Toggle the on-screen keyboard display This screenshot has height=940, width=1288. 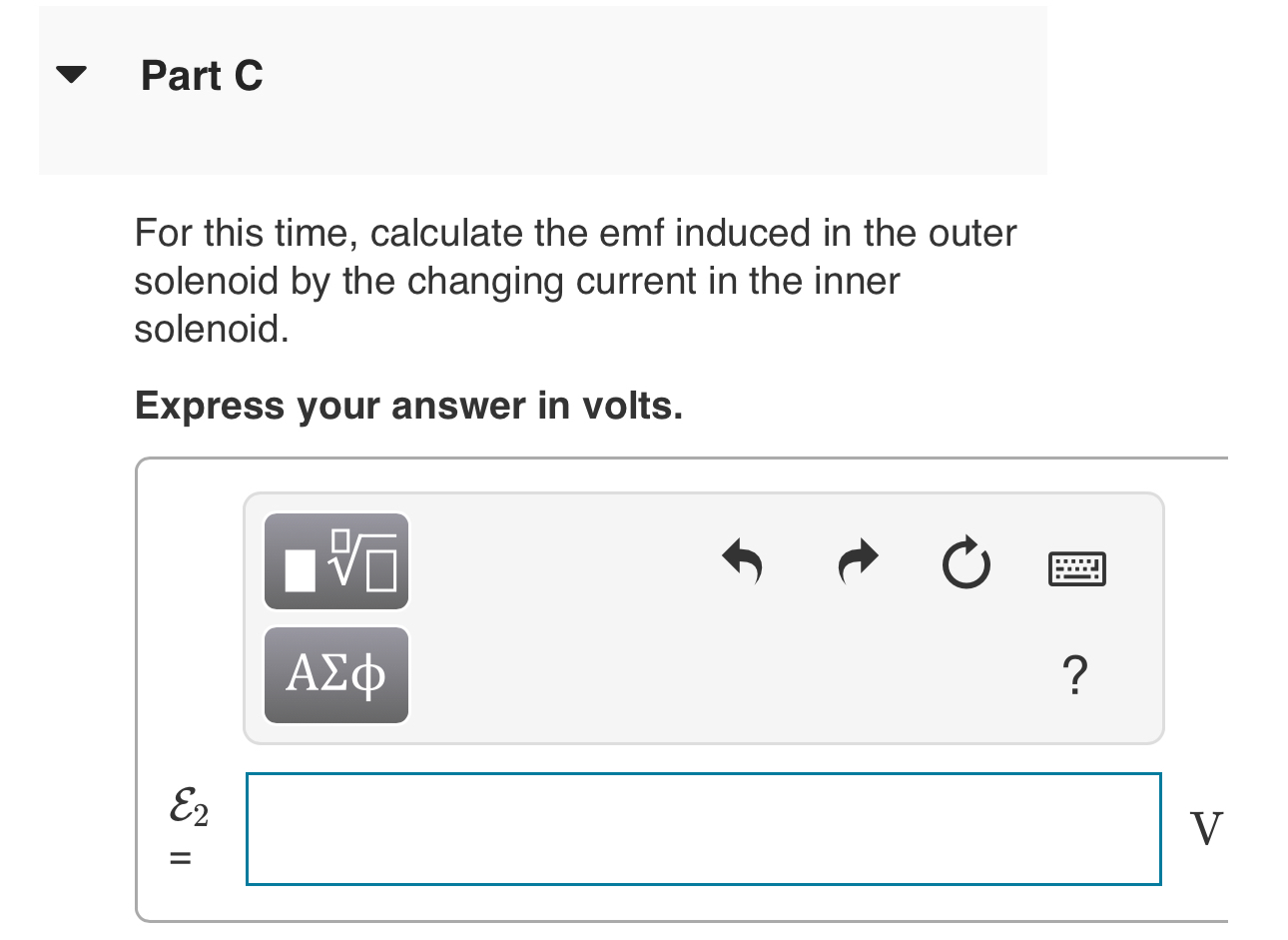pyautogui.click(x=1075, y=567)
